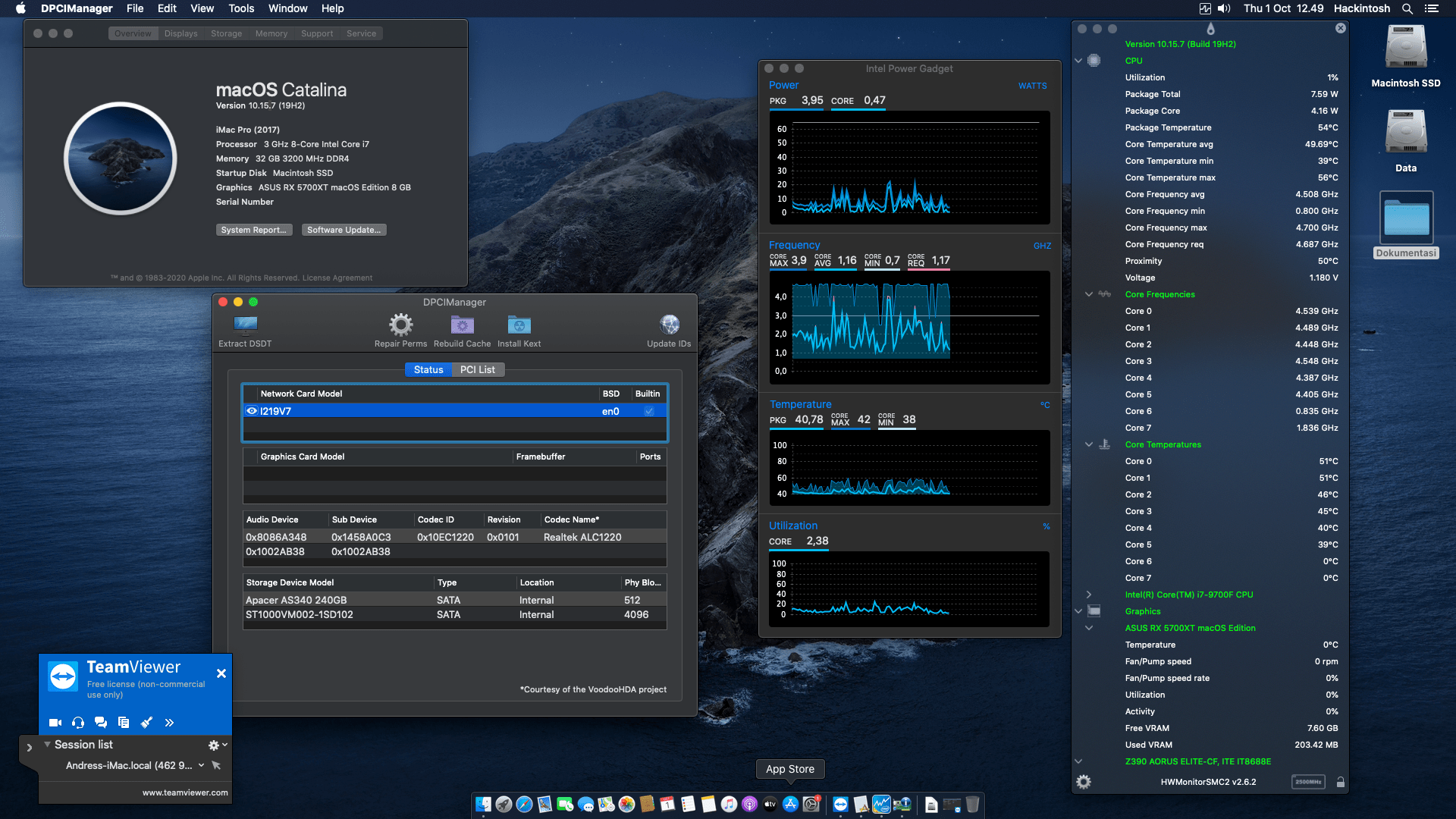This screenshot has width=1456, height=819.
Task: Collapse the CPU section in HWMonitor
Action: (1078, 61)
